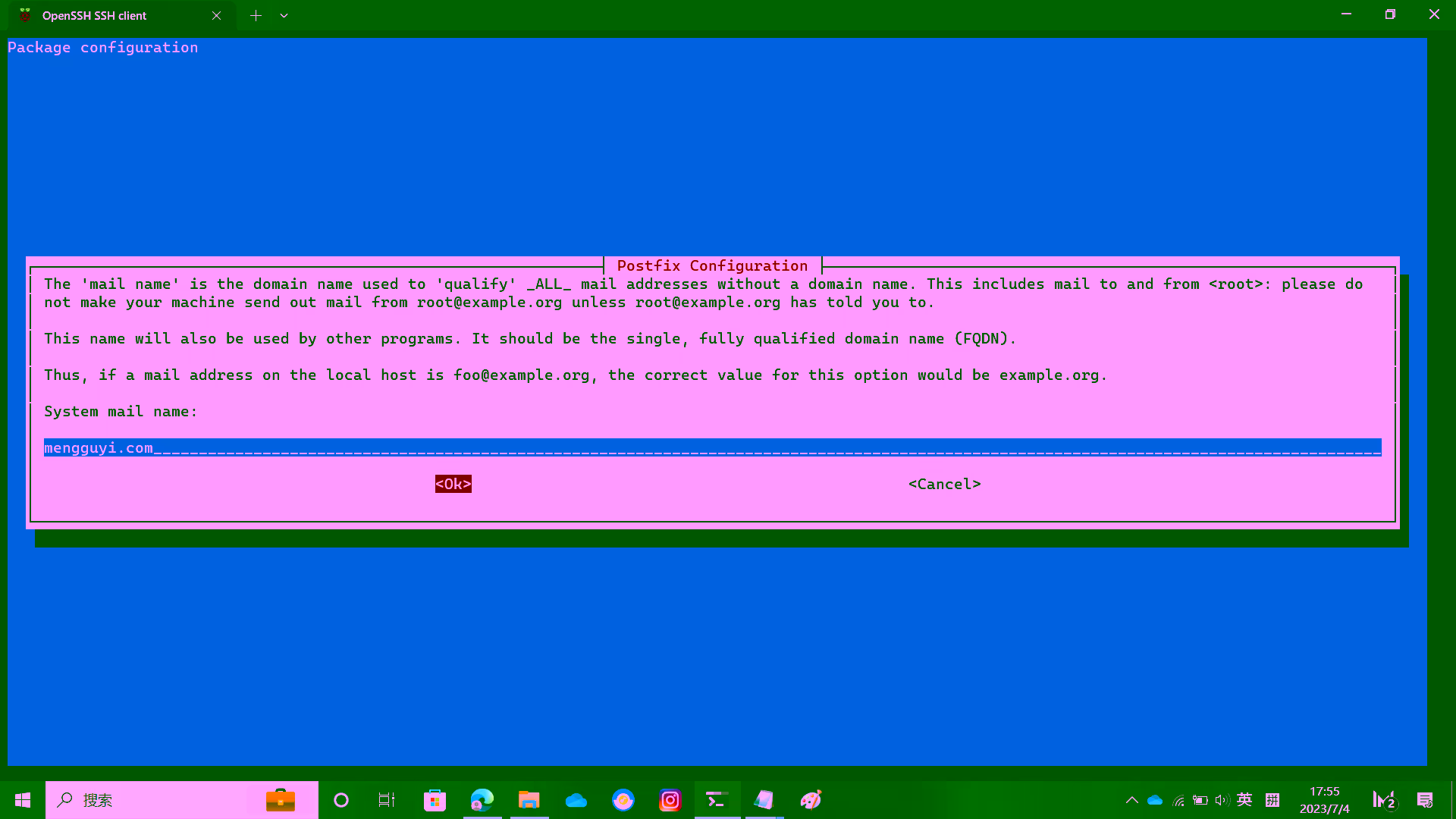Open the notification center icon

coord(1425,800)
